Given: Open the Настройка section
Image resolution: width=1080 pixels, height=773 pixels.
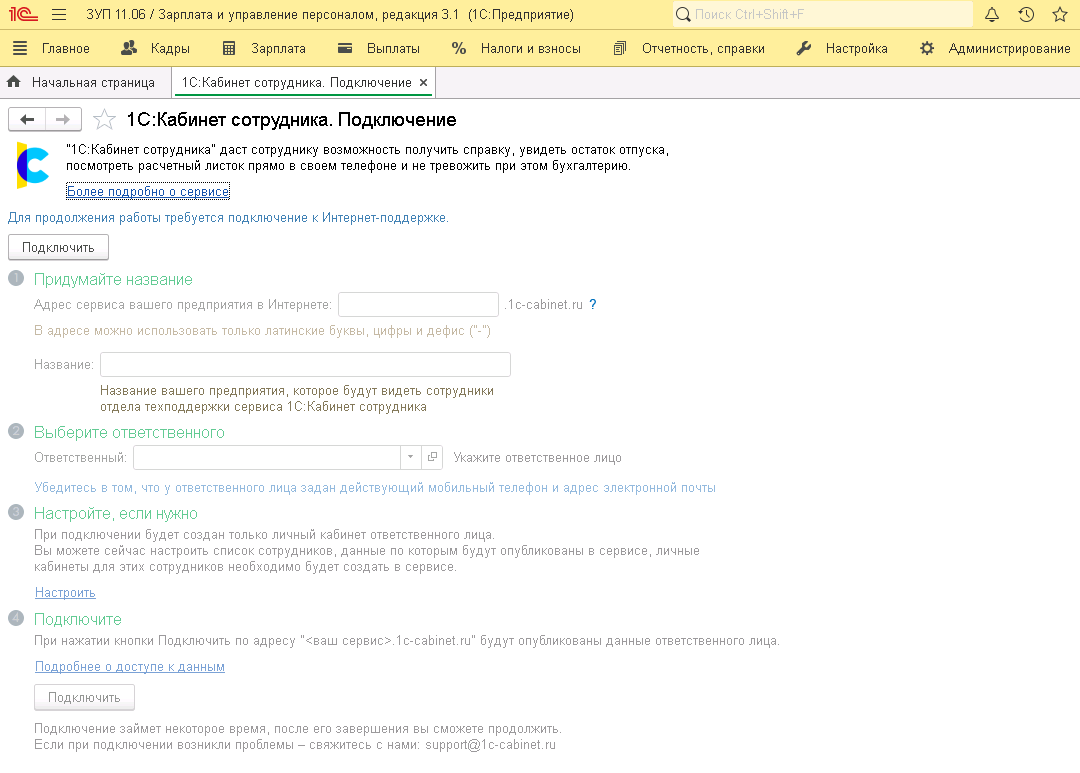Looking at the screenshot, I should 857,48.
